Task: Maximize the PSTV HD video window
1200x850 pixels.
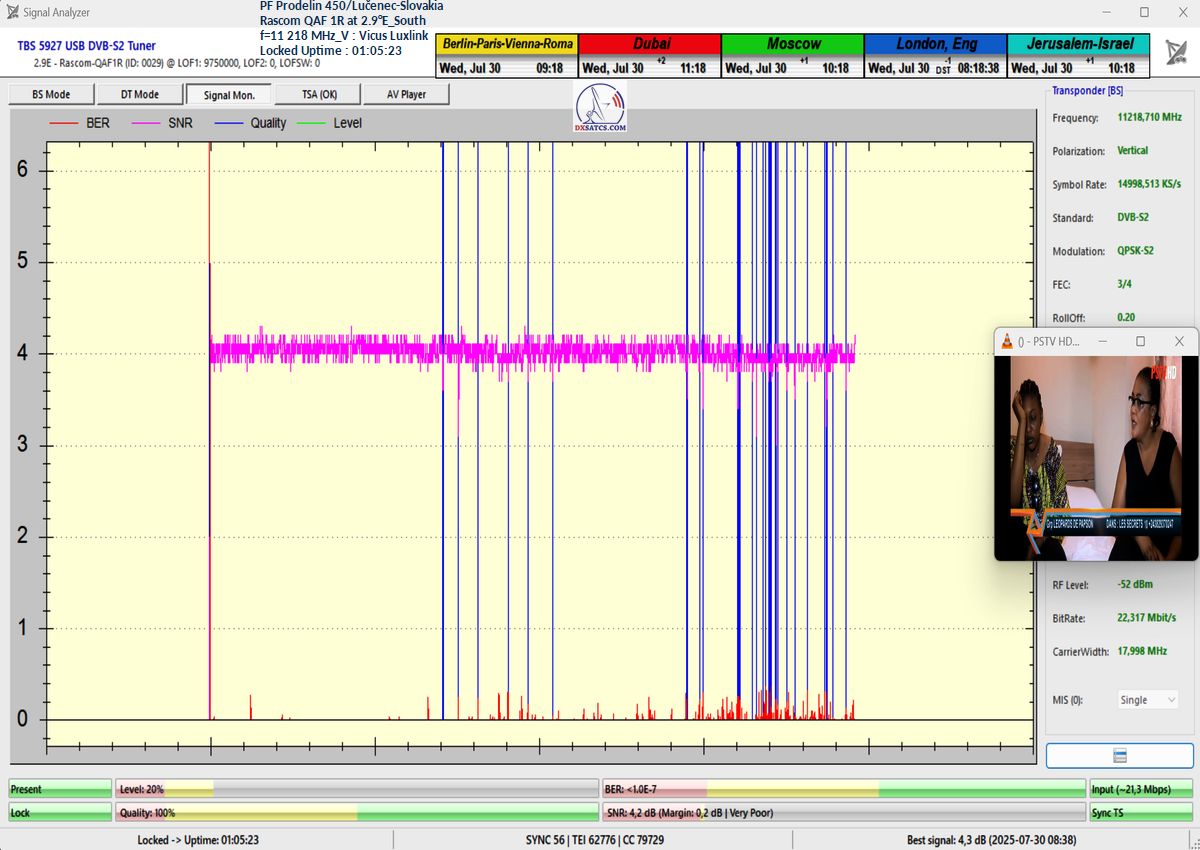Action: click(x=1140, y=342)
